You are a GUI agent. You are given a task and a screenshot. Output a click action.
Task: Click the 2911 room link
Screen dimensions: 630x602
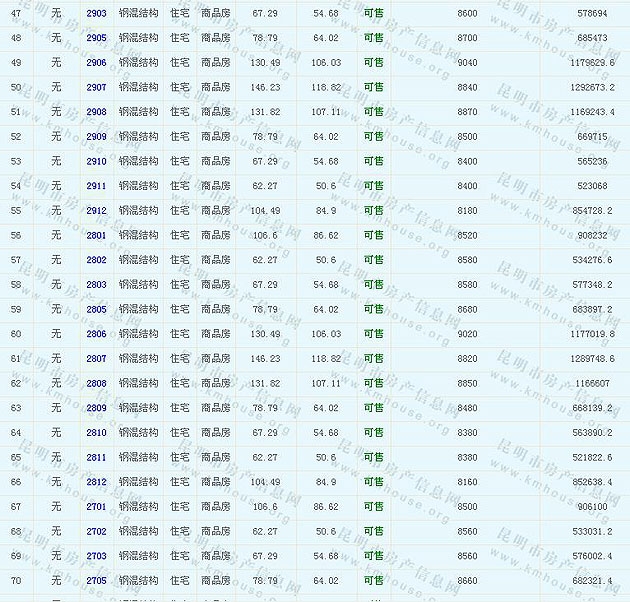[96, 186]
